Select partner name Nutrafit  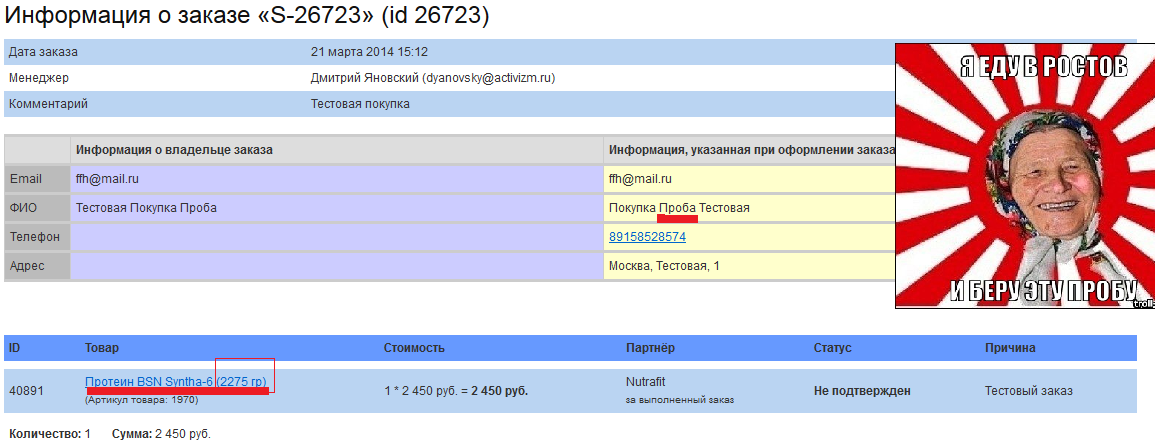647,382
